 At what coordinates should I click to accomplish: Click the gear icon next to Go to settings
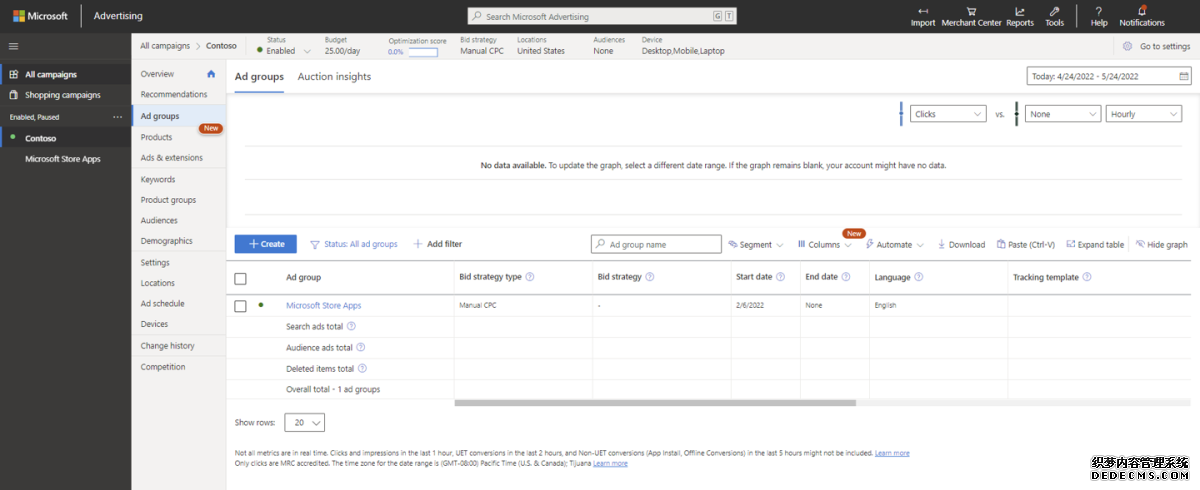point(1128,46)
